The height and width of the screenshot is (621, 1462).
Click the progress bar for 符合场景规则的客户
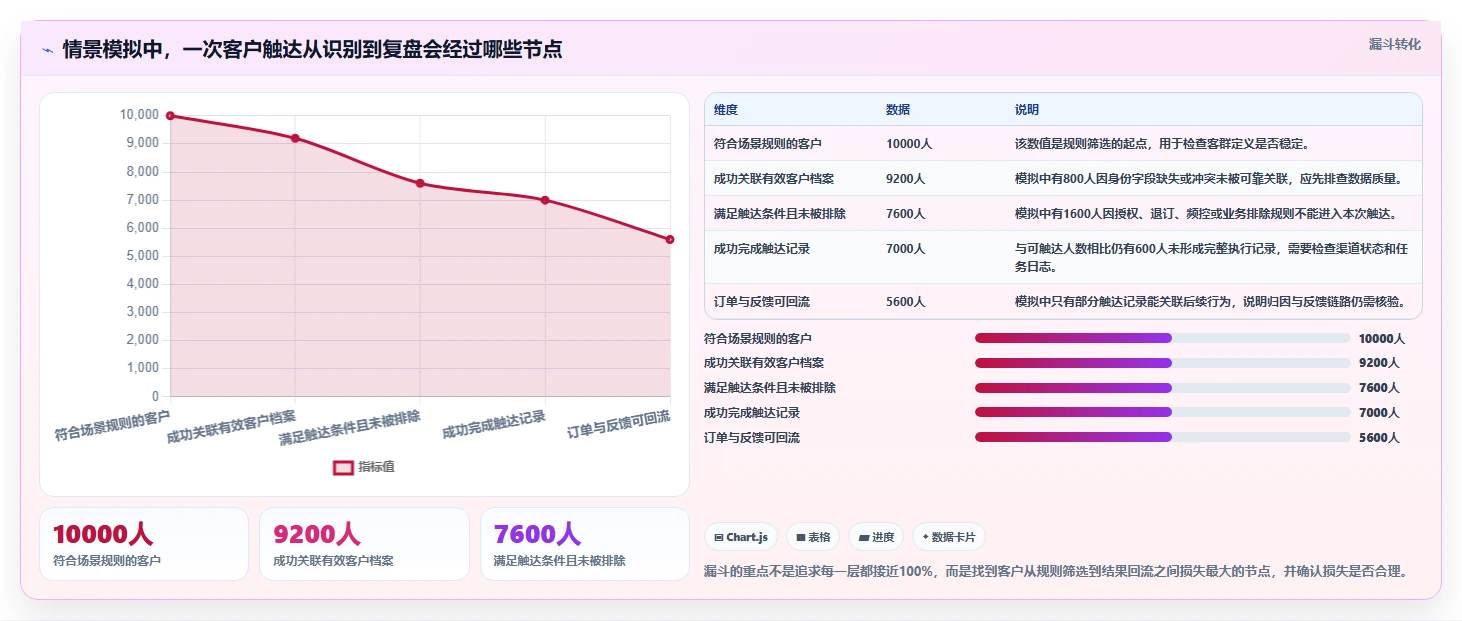[x=1163, y=338]
